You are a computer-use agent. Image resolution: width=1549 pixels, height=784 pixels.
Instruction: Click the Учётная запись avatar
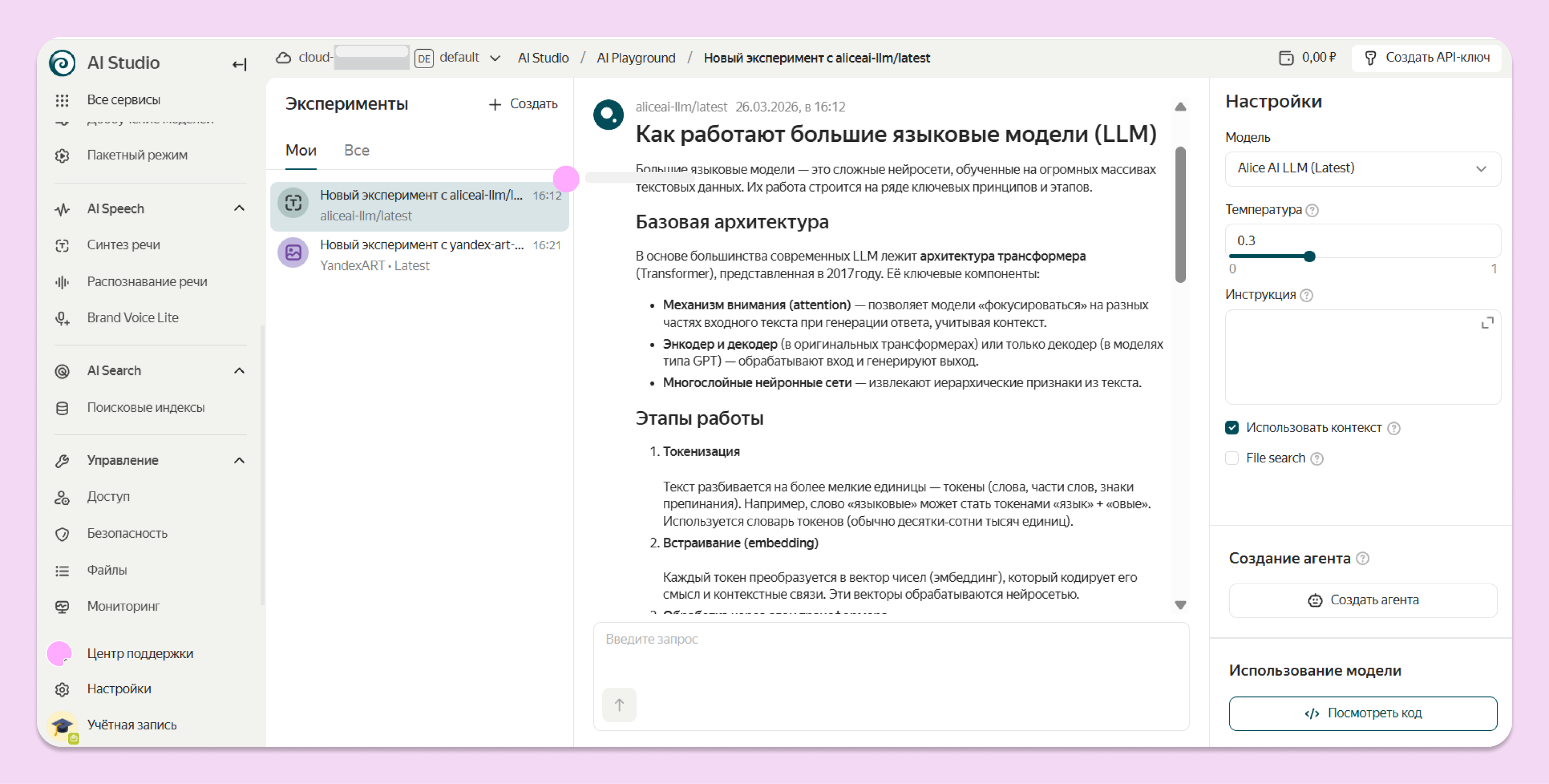coord(62,726)
